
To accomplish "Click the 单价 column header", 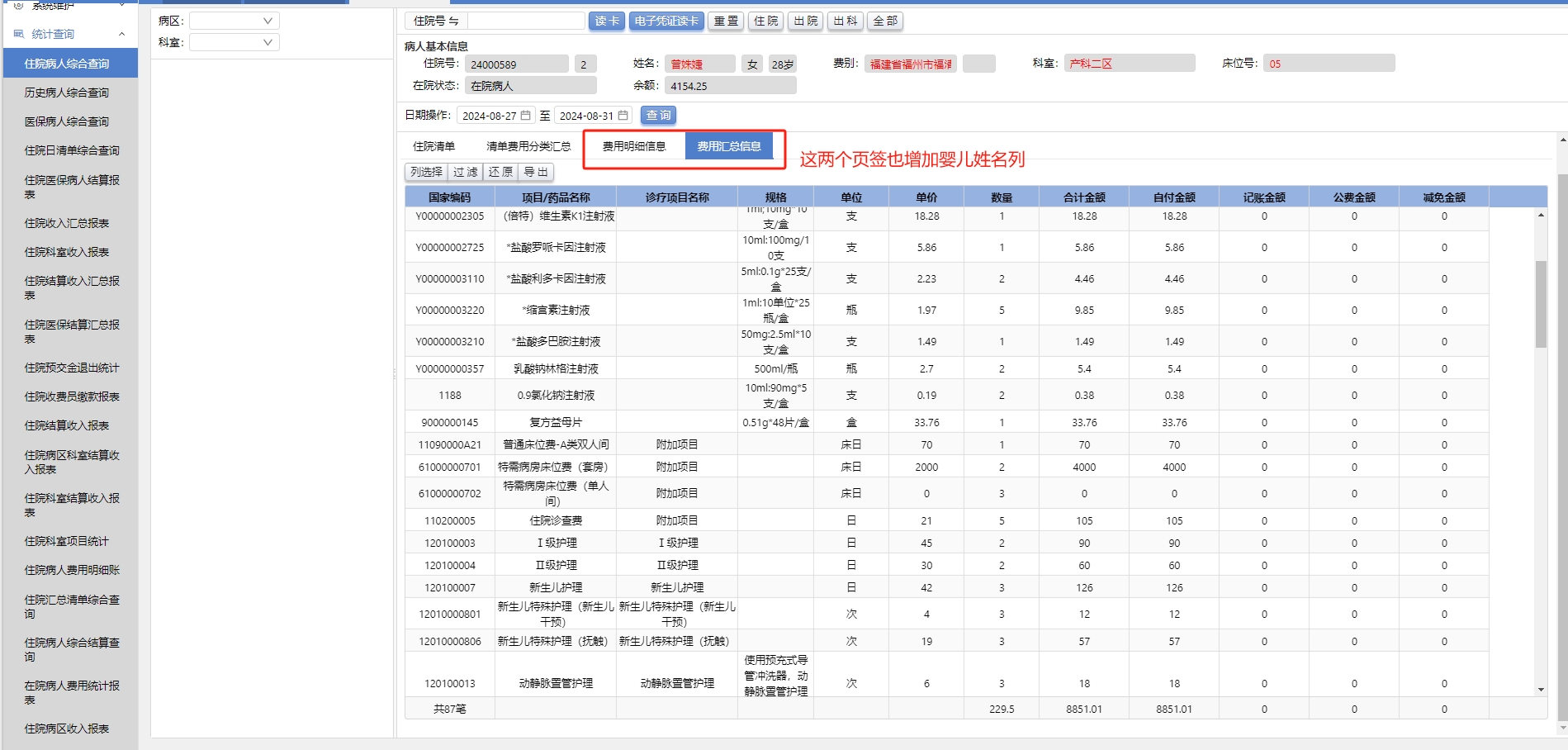I will (926, 197).
